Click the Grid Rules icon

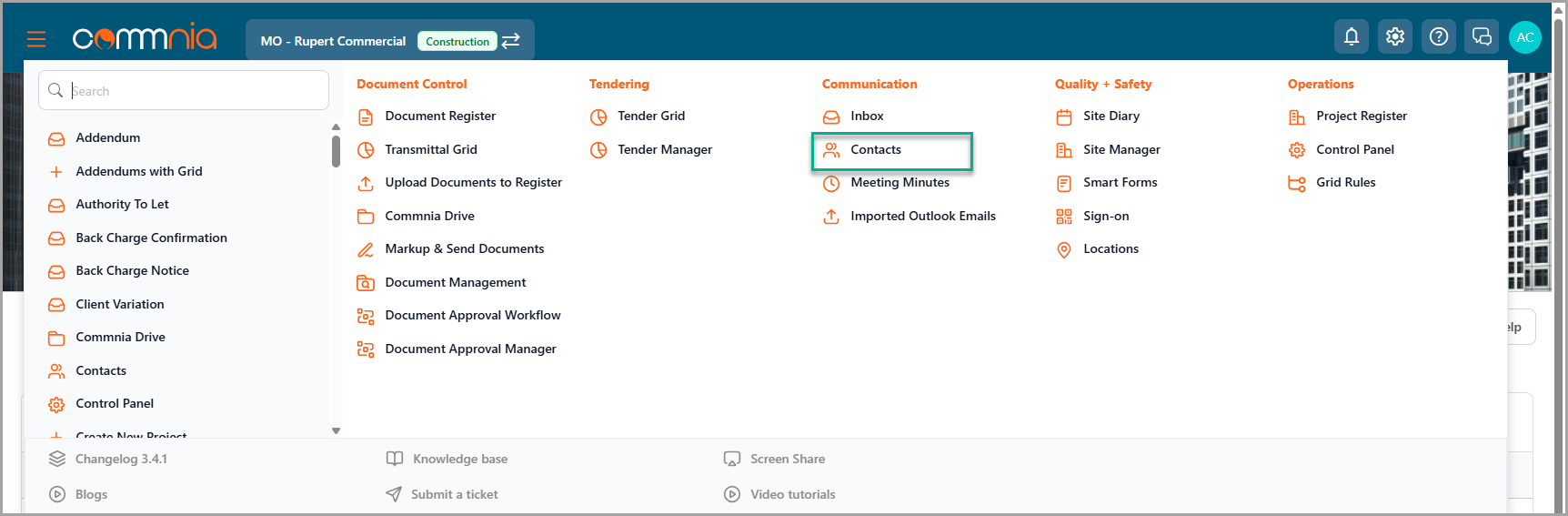pos(1297,183)
